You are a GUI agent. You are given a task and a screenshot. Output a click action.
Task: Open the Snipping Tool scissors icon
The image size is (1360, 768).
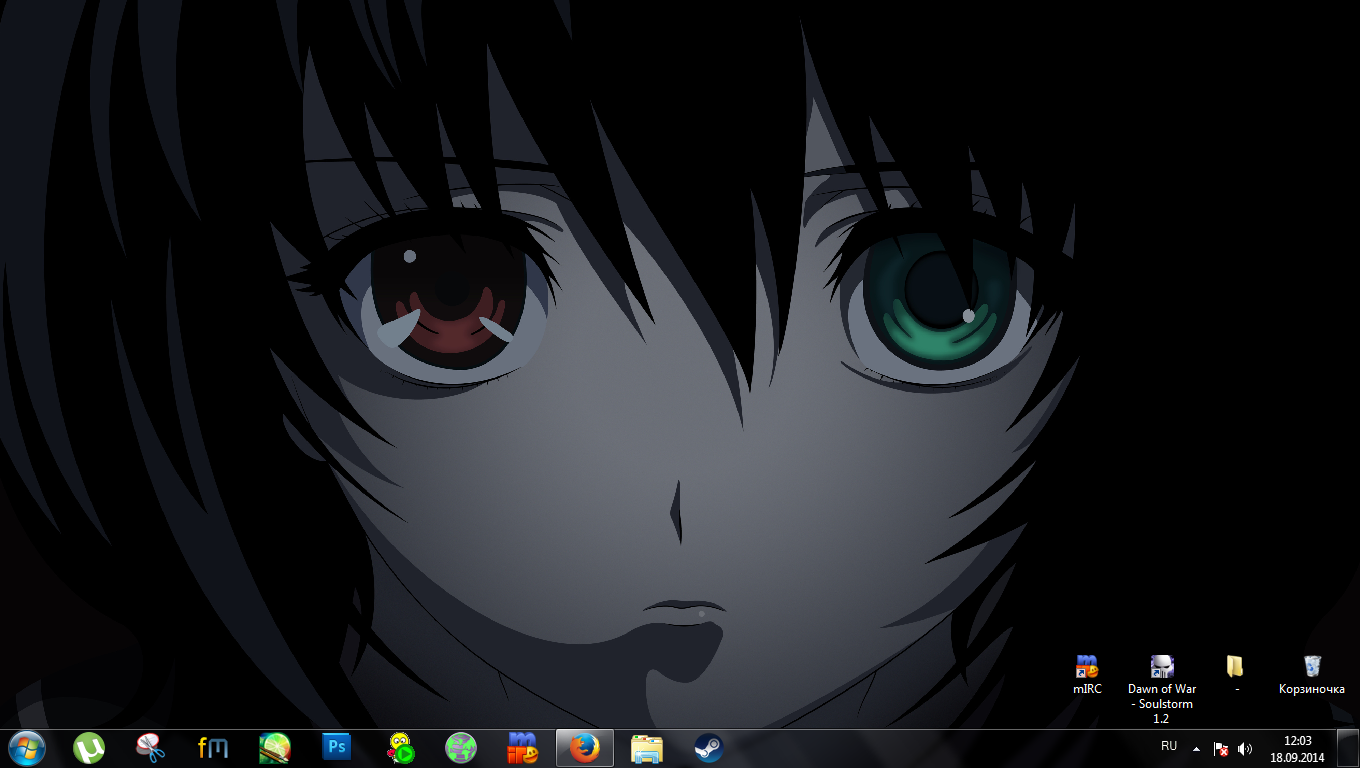click(150, 748)
